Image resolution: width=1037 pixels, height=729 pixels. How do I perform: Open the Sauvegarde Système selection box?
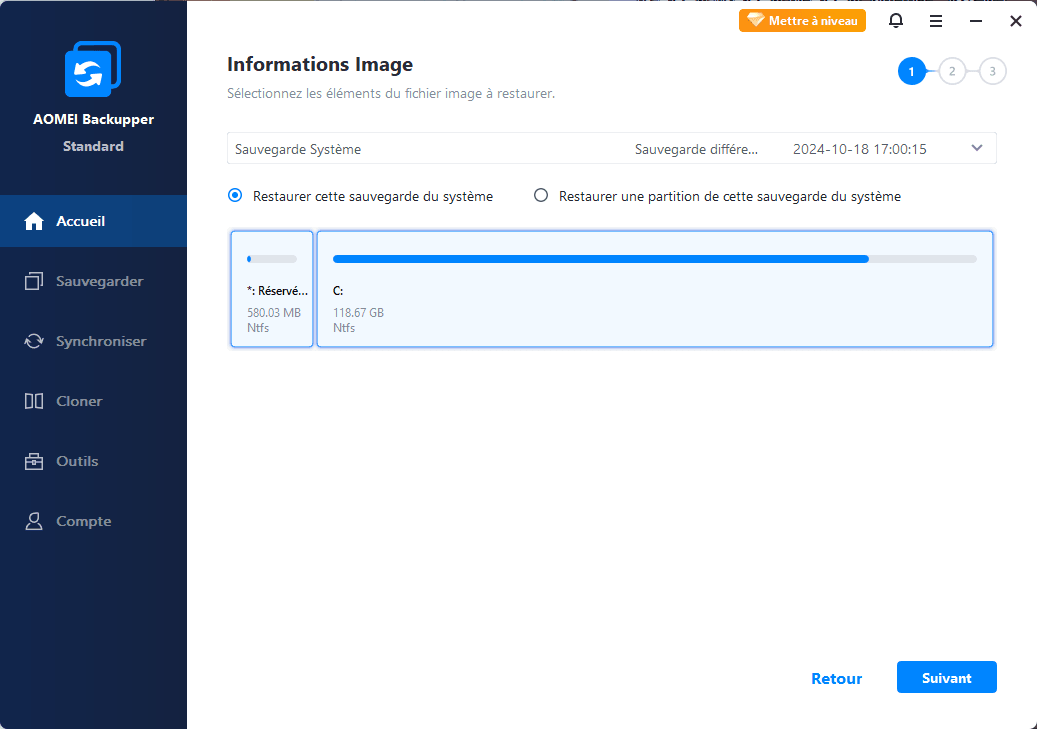point(611,148)
